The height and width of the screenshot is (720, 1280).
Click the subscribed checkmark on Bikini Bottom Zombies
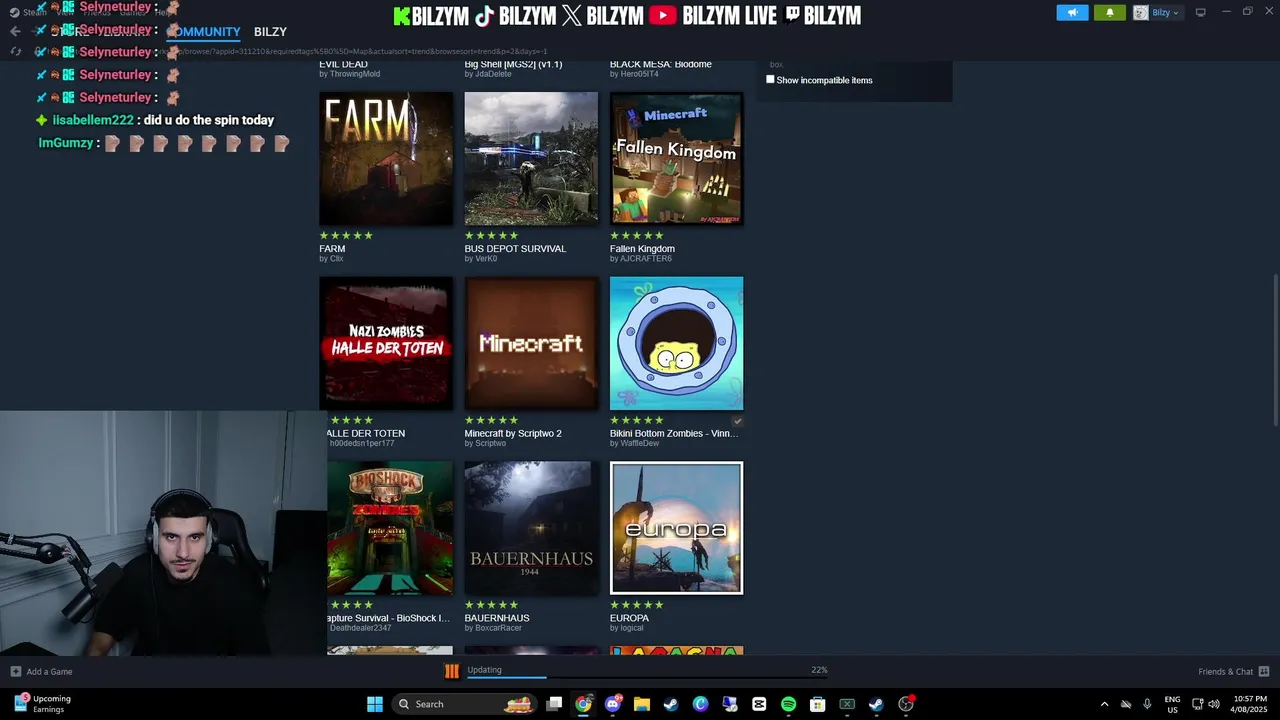click(737, 422)
